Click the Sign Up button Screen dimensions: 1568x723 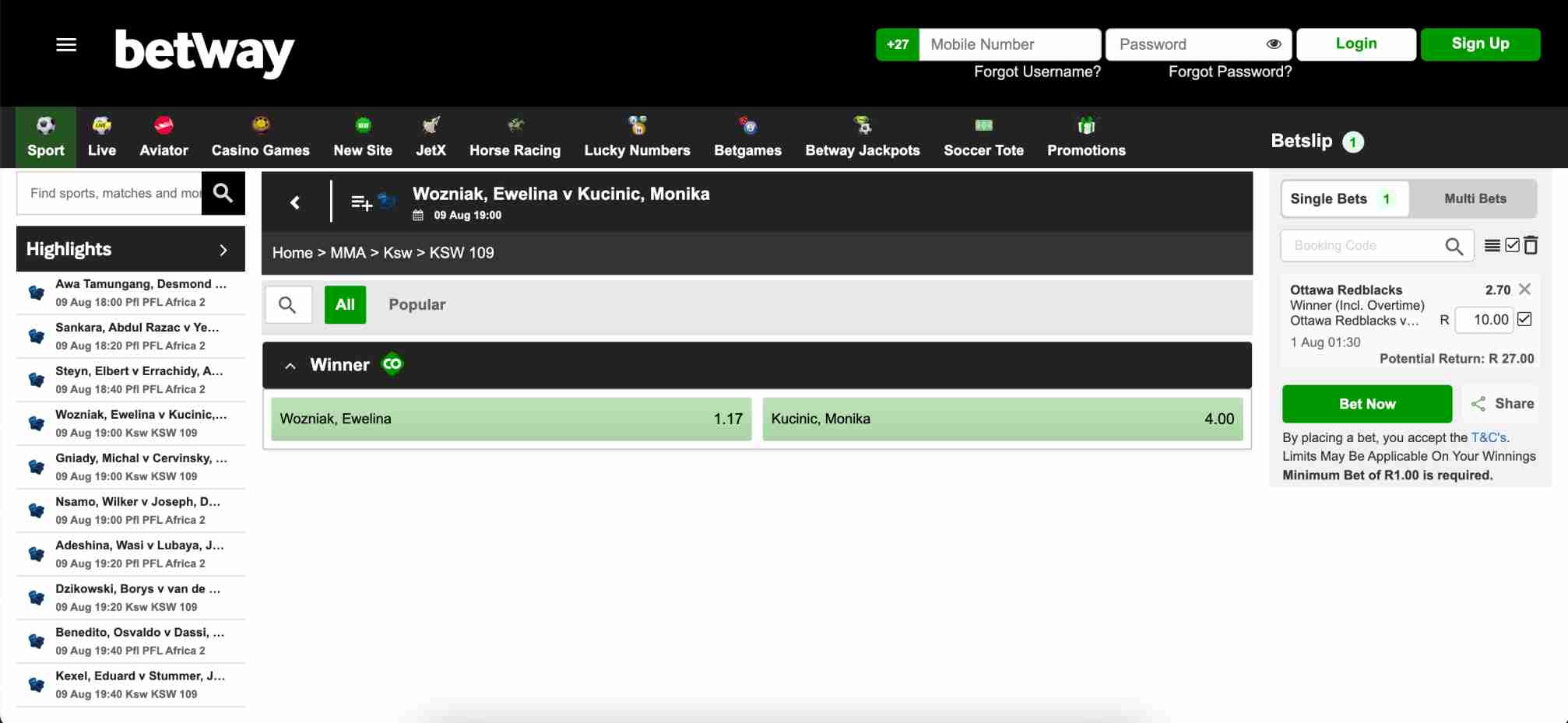pyautogui.click(x=1480, y=44)
